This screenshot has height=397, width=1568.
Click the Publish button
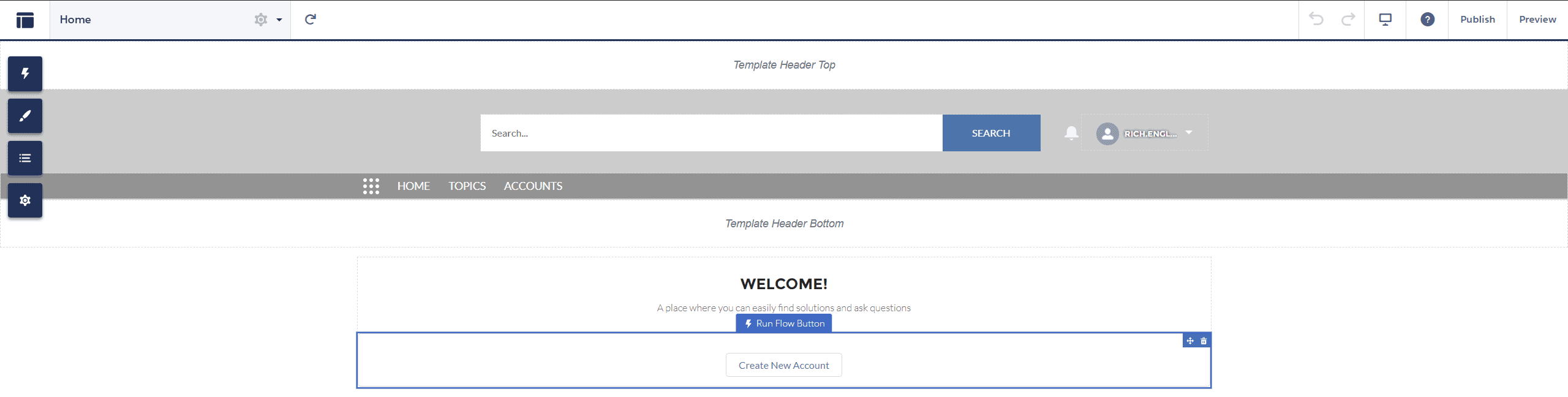[x=1477, y=20]
